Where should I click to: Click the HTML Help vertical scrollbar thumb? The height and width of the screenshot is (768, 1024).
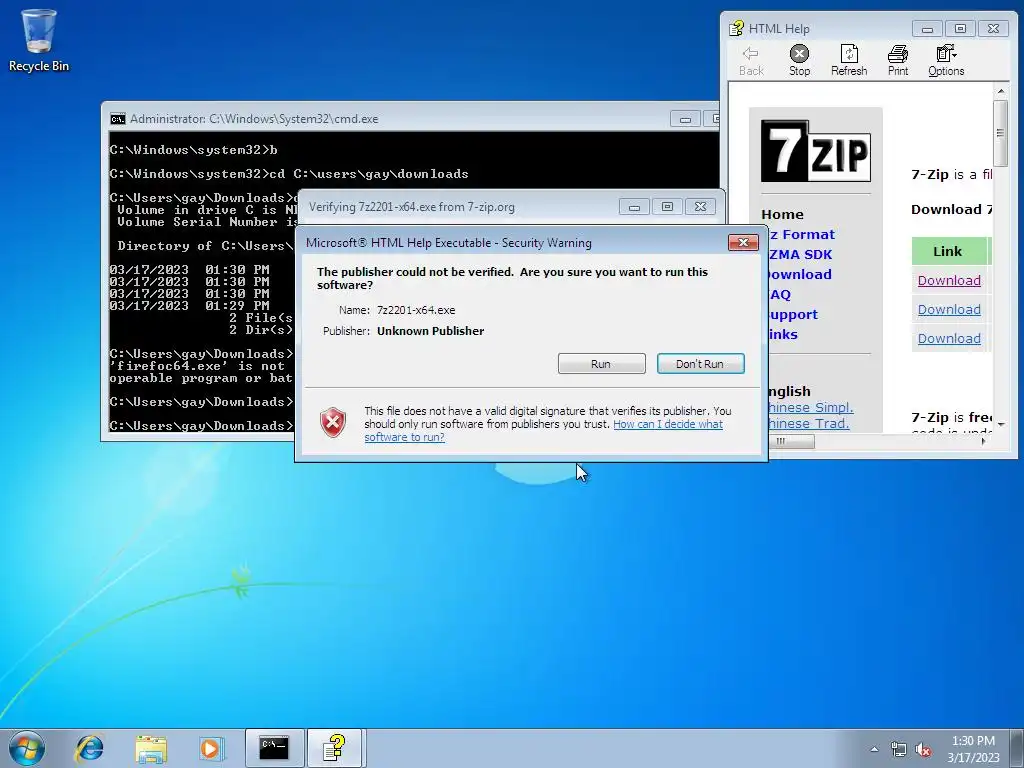[x=1000, y=133]
